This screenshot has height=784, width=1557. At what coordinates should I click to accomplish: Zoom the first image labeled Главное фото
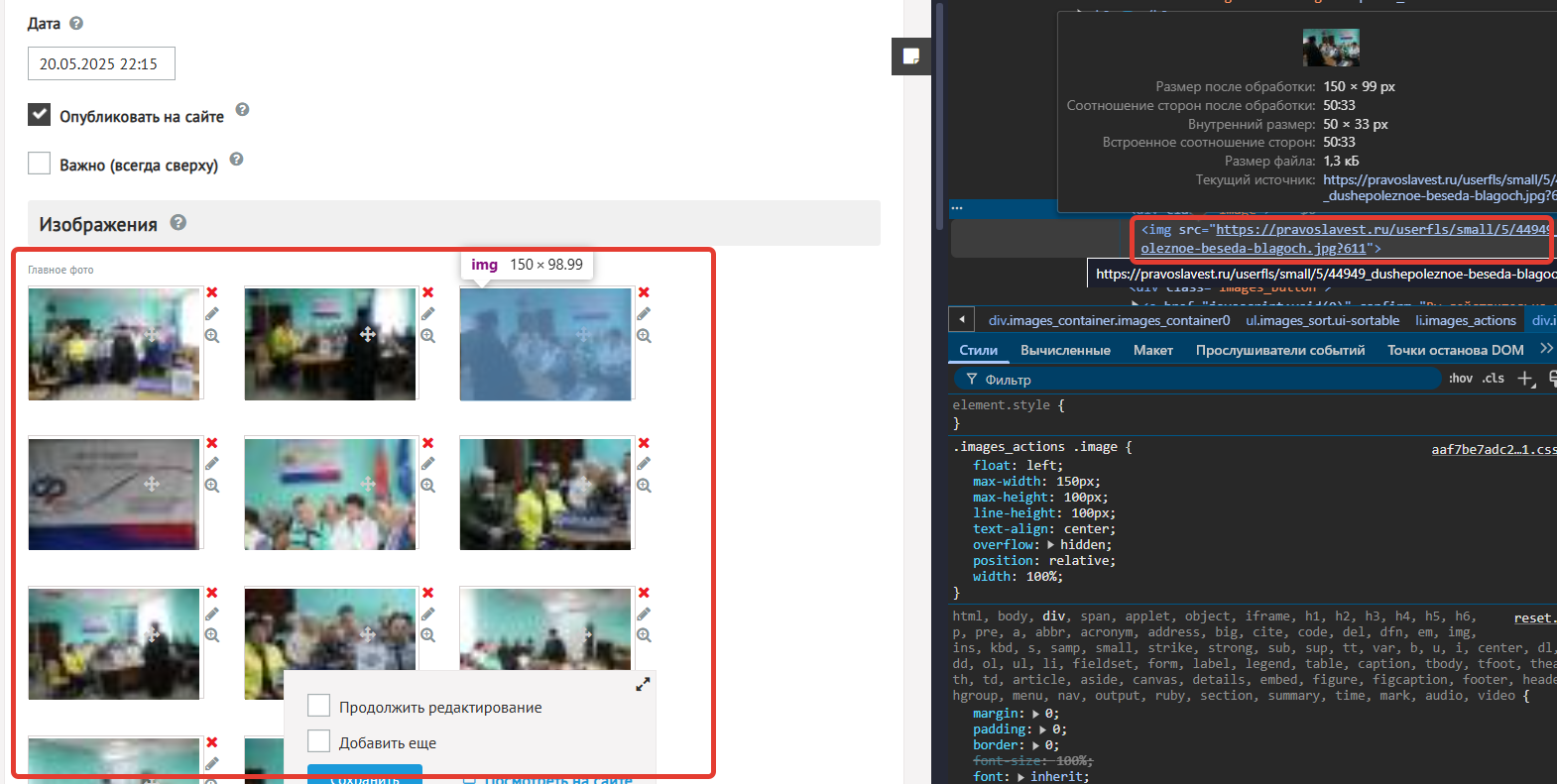click(x=212, y=336)
